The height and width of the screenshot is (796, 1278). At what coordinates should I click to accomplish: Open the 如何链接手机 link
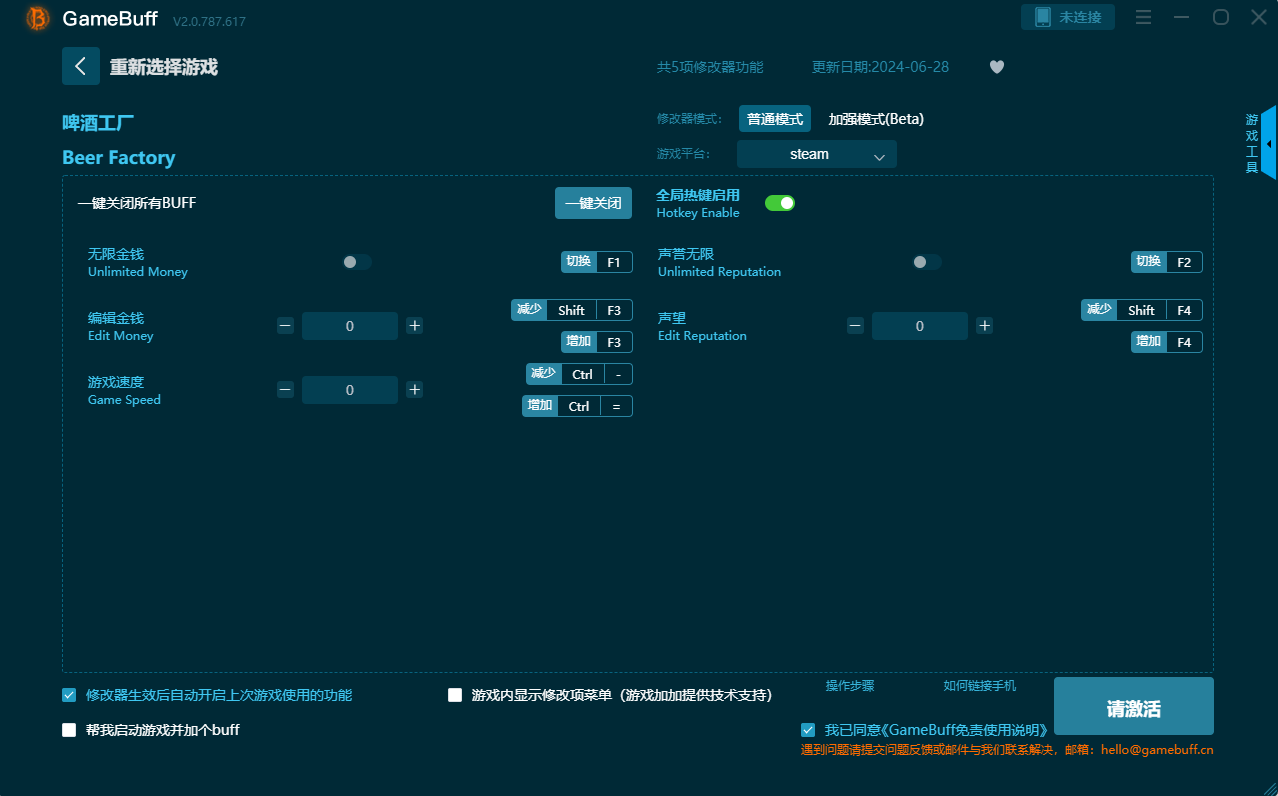[980, 686]
